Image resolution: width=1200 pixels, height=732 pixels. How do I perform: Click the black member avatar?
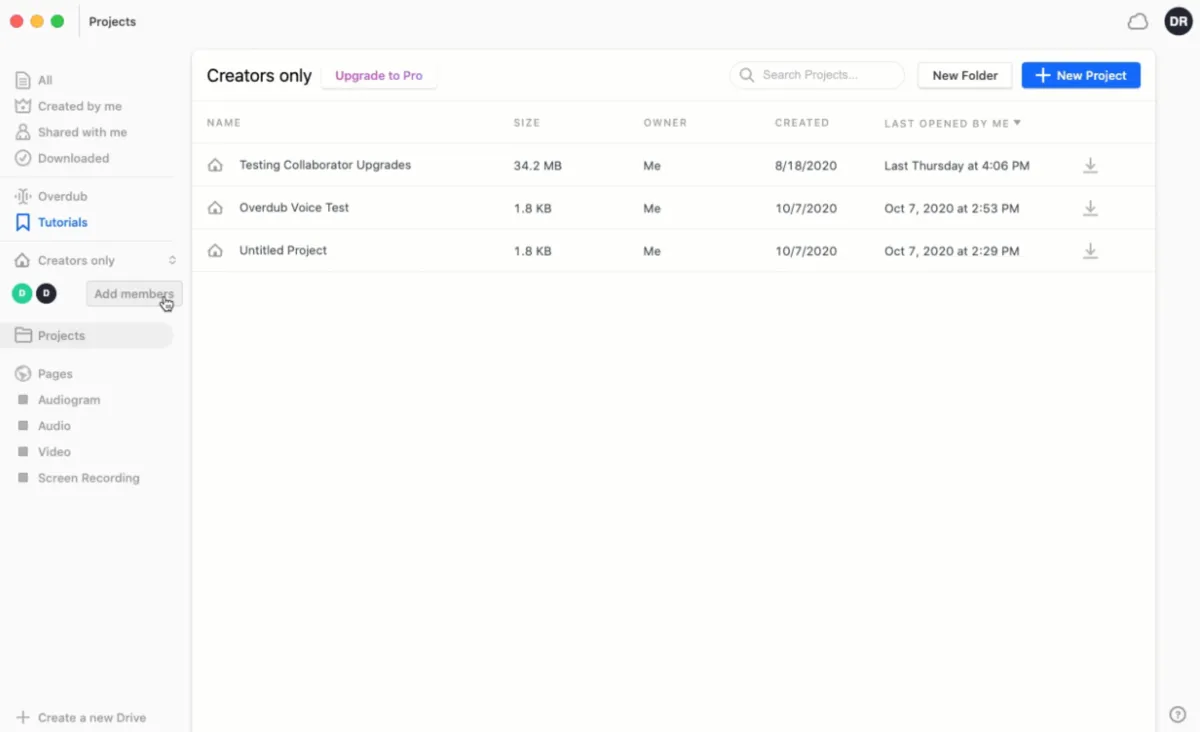[46, 294]
